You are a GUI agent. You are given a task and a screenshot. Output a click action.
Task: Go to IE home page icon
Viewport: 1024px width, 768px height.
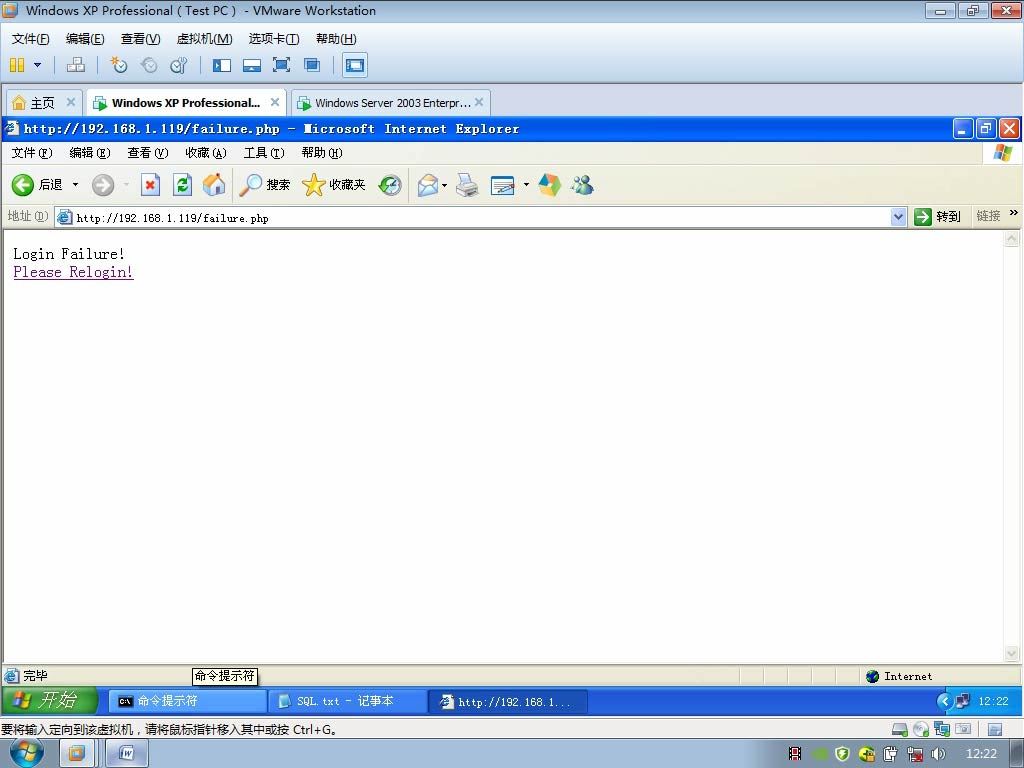(x=214, y=185)
